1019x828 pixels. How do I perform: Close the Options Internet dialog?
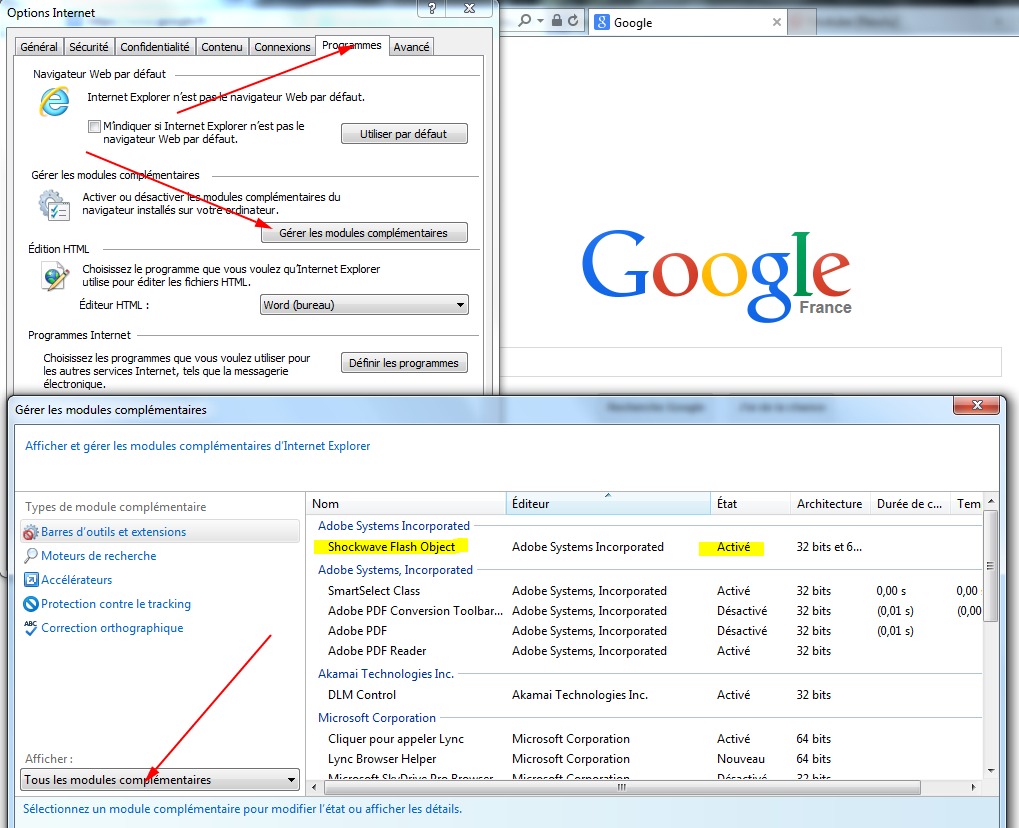(x=470, y=8)
